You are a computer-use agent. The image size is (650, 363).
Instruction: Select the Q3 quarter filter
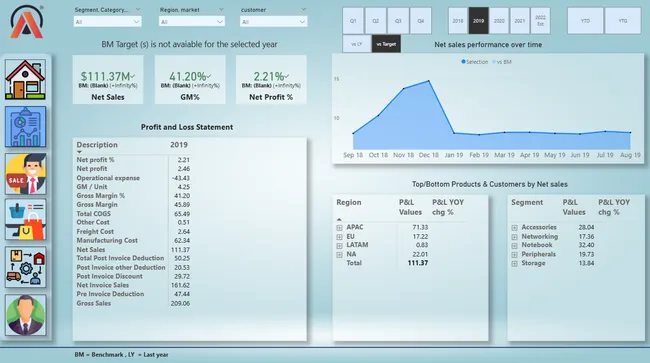tap(398, 21)
